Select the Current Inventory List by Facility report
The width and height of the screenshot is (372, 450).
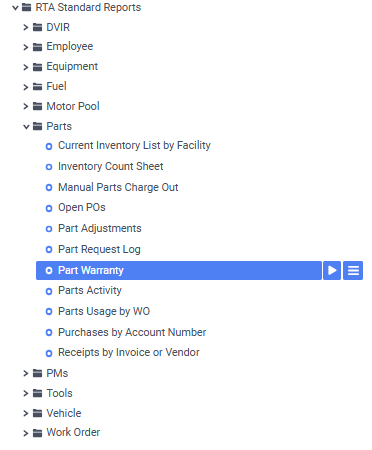pos(134,146)
